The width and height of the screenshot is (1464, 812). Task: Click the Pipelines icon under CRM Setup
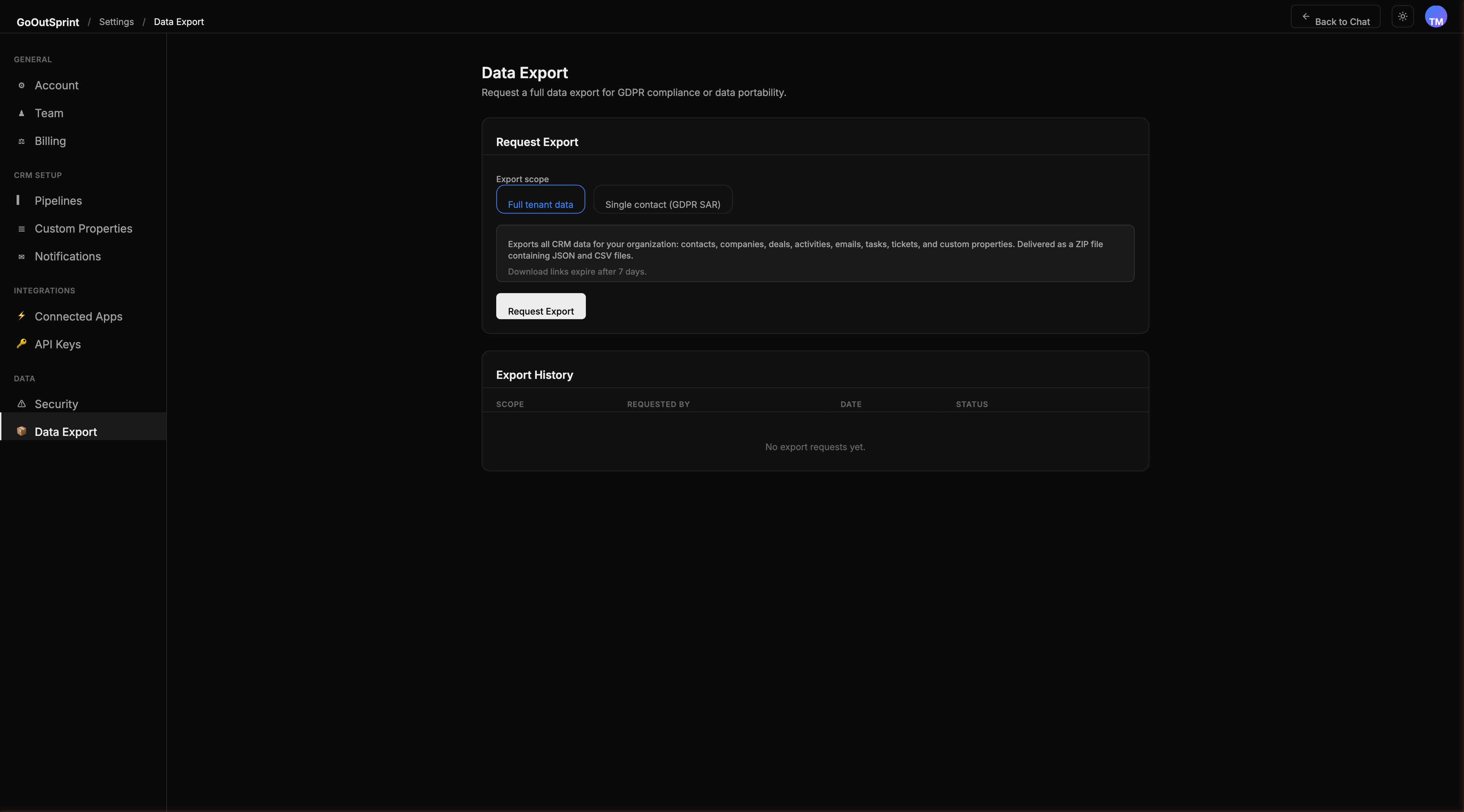point(18,201)
